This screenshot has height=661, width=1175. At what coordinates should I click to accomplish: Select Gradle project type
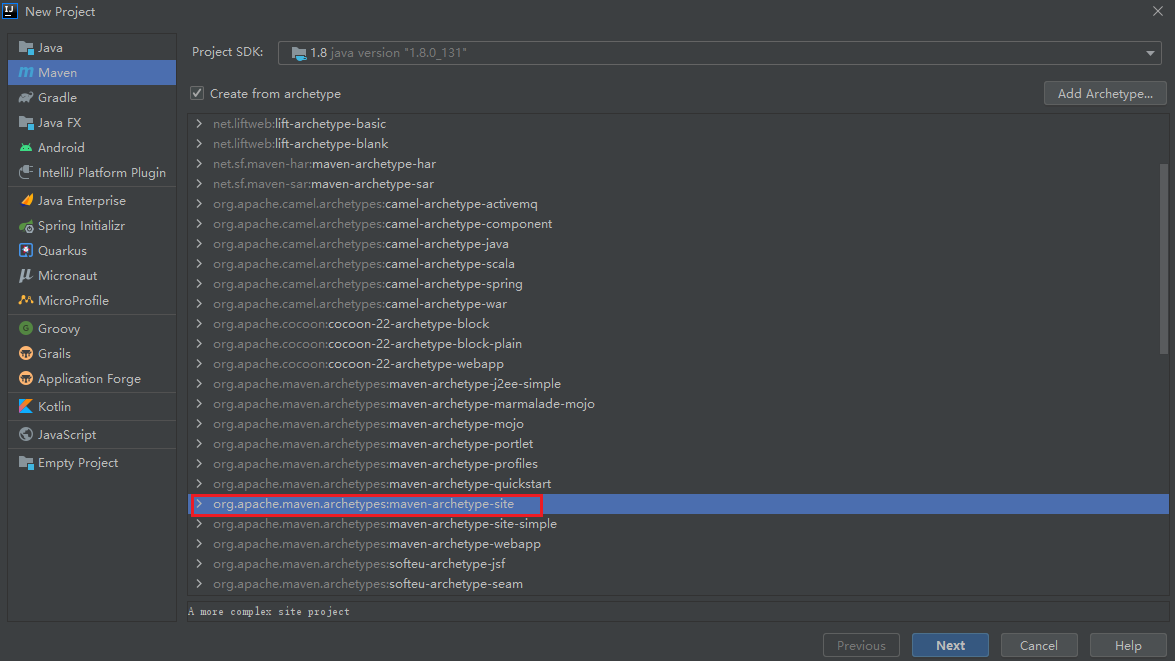click(x=92, y=97)
